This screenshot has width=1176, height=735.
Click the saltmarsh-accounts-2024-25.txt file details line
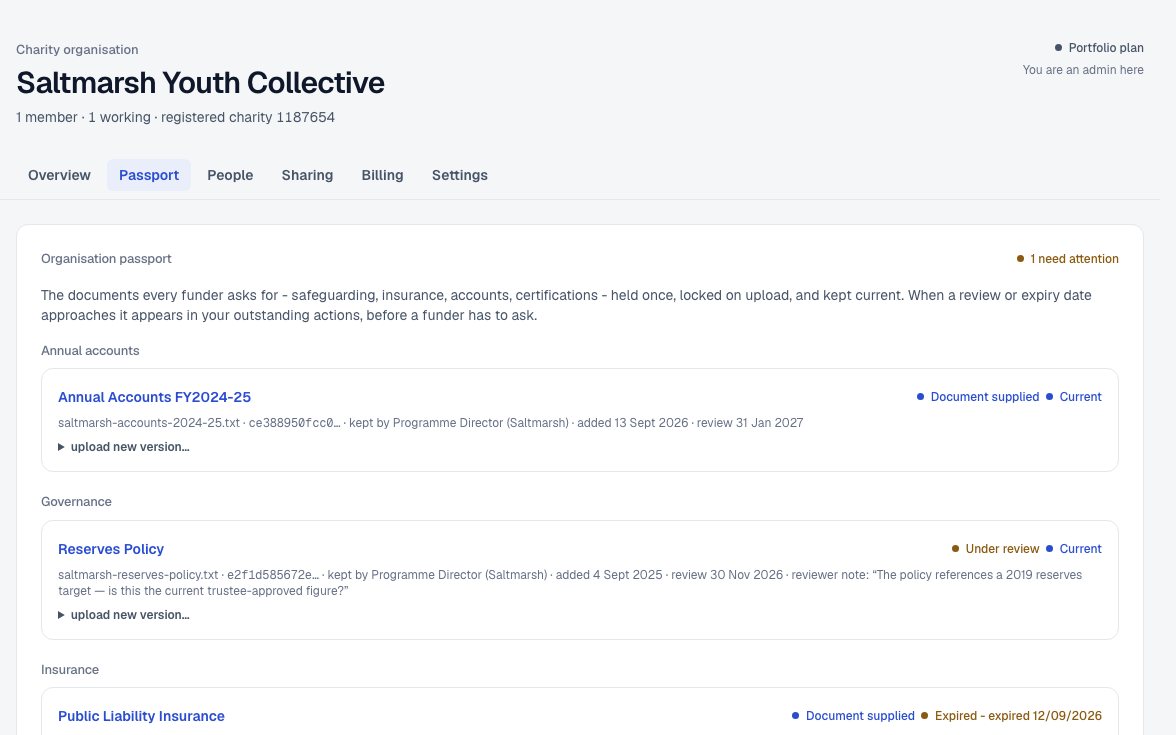(430, 423)
